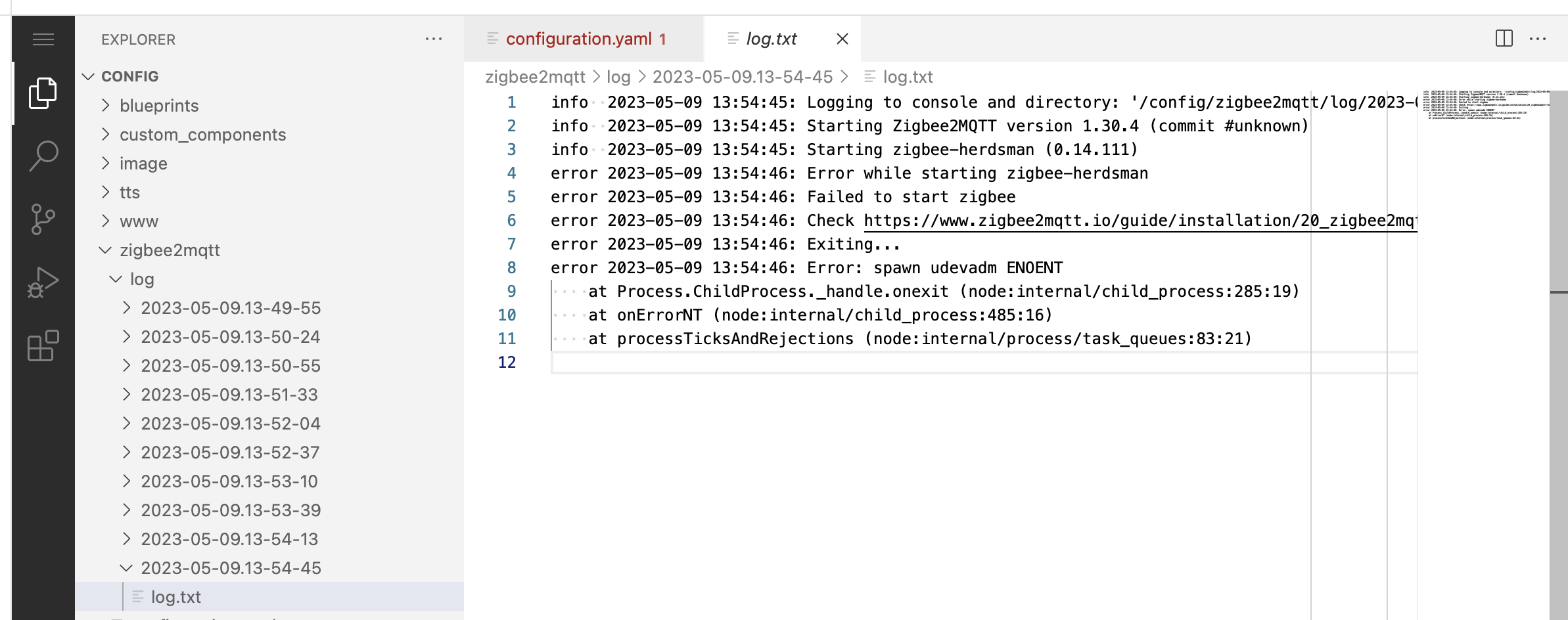Click the vertical editor scrollbar
Image resolution: width=1568 pixels, height=620 pixels.
[1559, 355]
